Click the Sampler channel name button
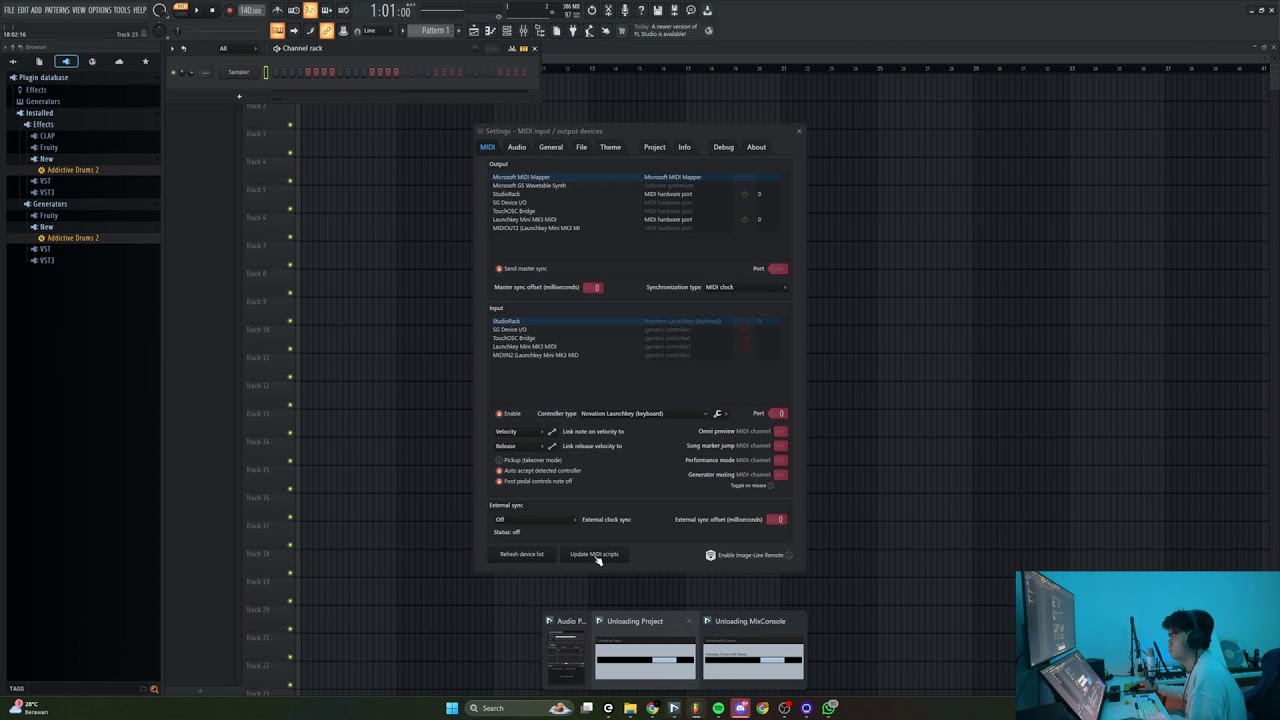 tap(238, 72)
